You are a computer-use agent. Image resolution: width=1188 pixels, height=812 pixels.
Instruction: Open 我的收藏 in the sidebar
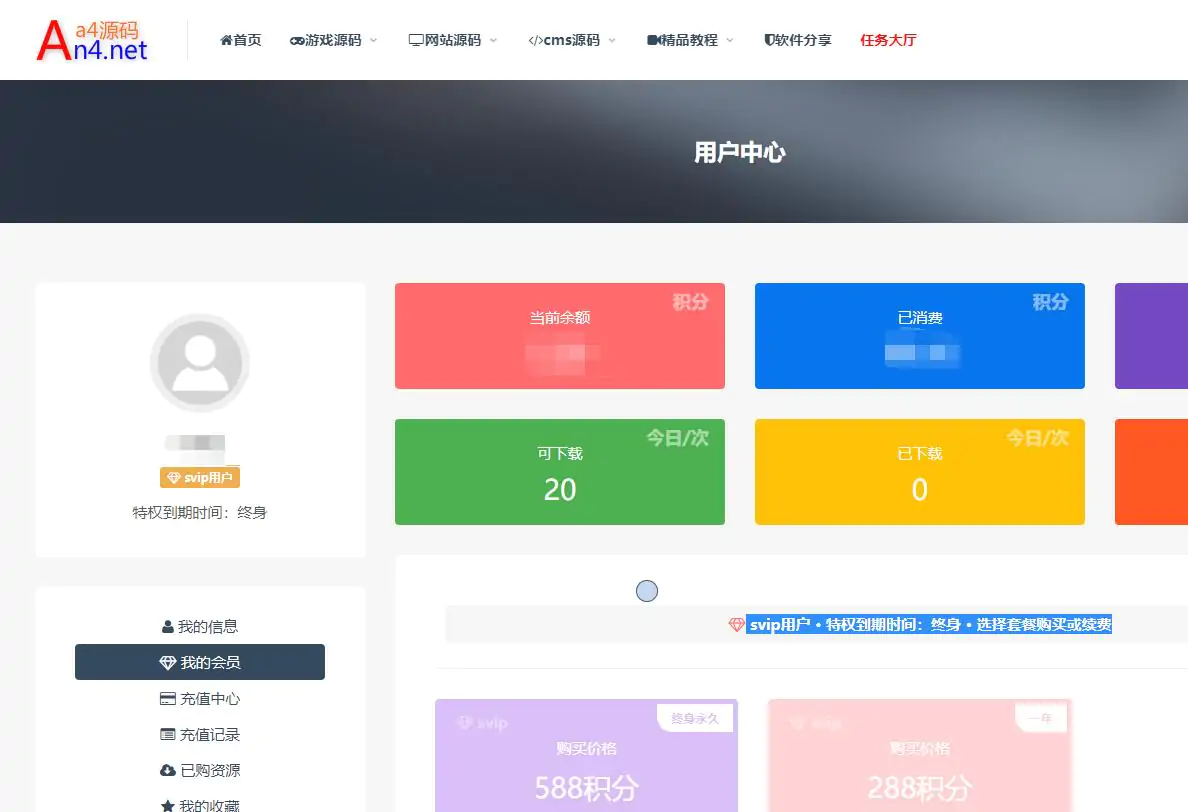click(200, 804)
